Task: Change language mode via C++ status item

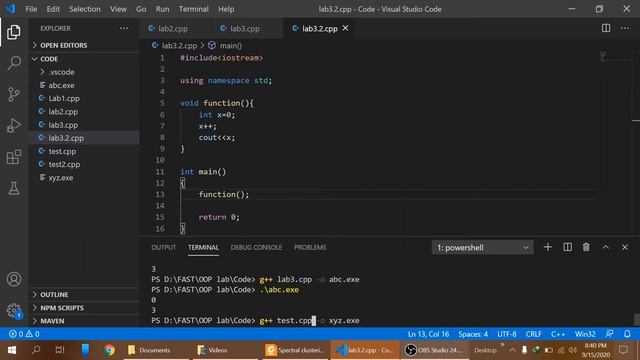Action: point(558,334)
